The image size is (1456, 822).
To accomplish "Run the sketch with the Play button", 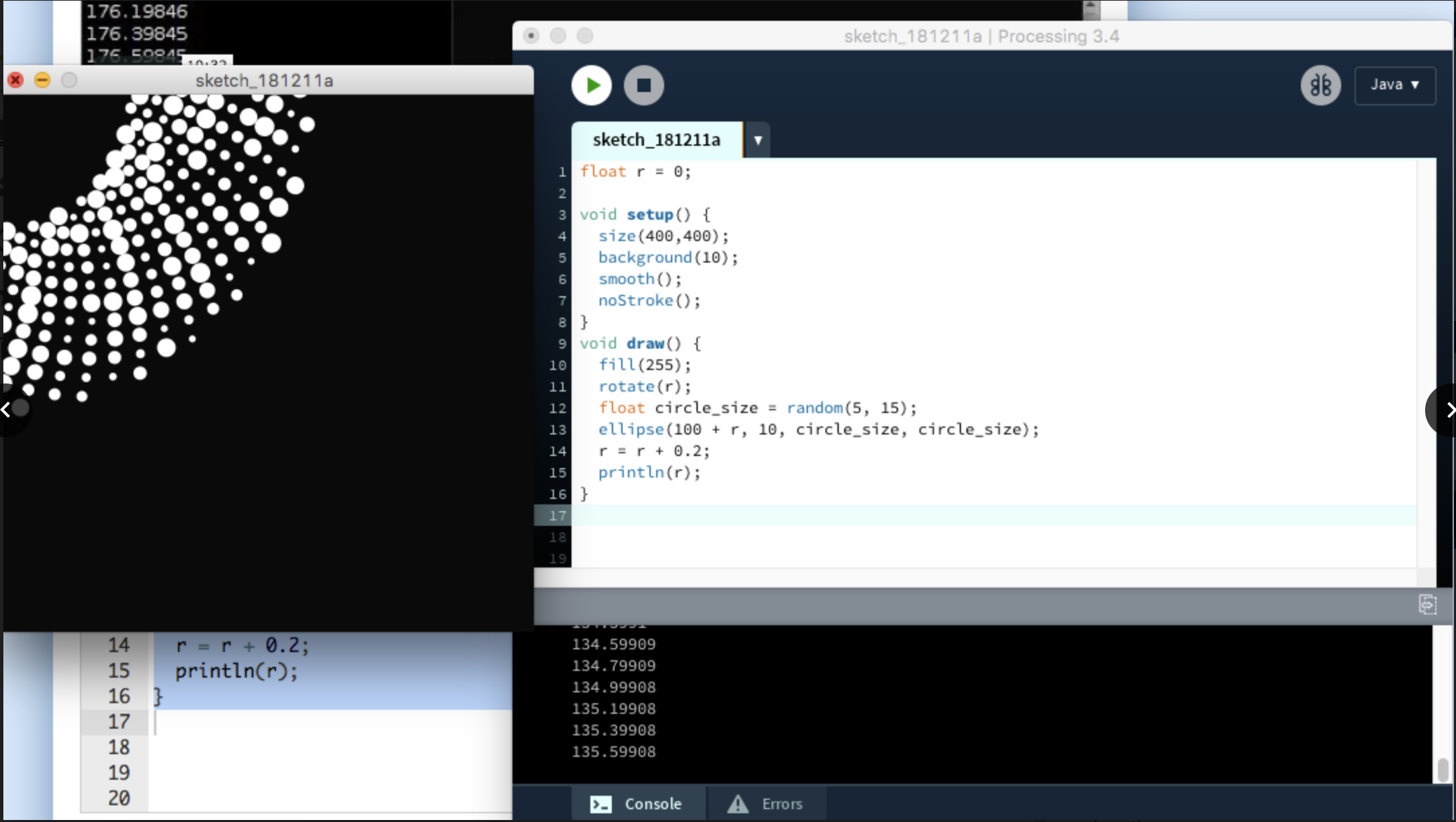I will click(x=592, y=85).
